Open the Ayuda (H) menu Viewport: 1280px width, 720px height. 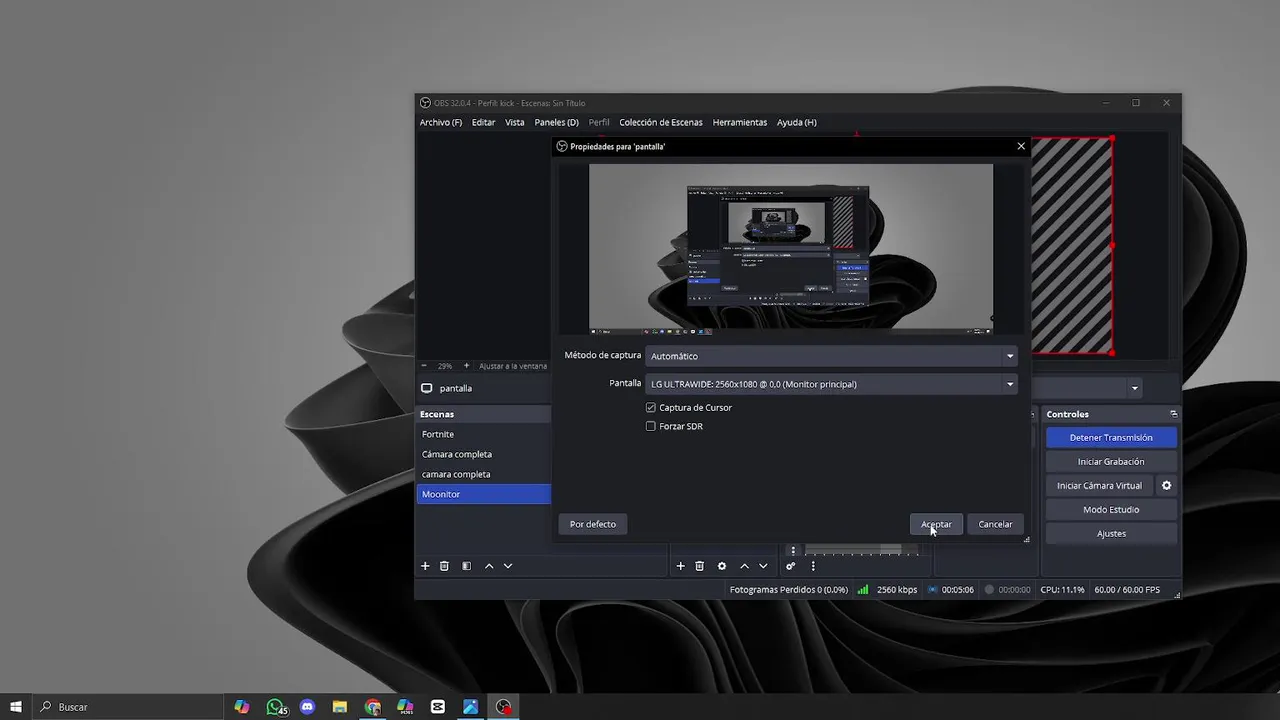tap(797, 122)
